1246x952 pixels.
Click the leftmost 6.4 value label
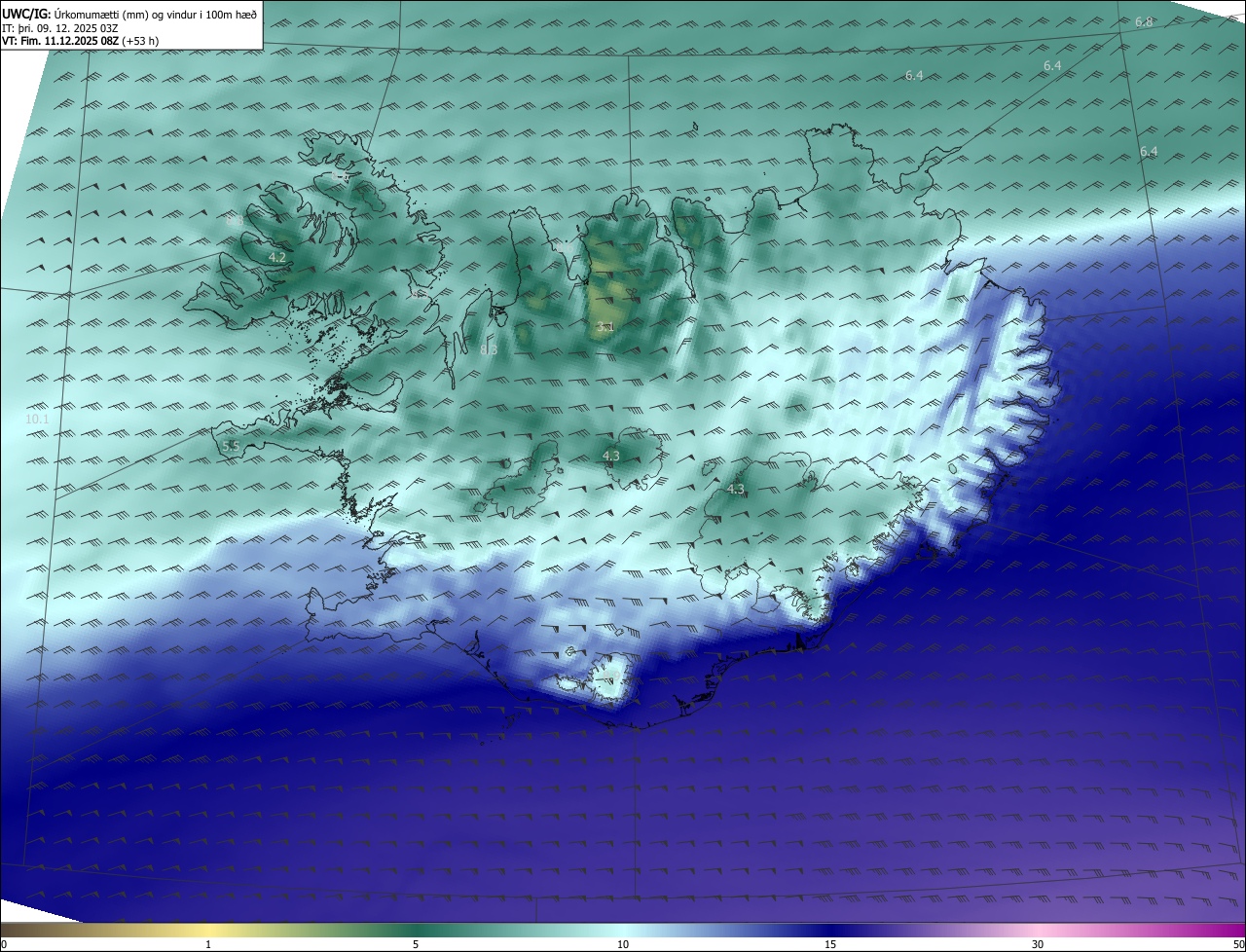[x=914, y=75]
